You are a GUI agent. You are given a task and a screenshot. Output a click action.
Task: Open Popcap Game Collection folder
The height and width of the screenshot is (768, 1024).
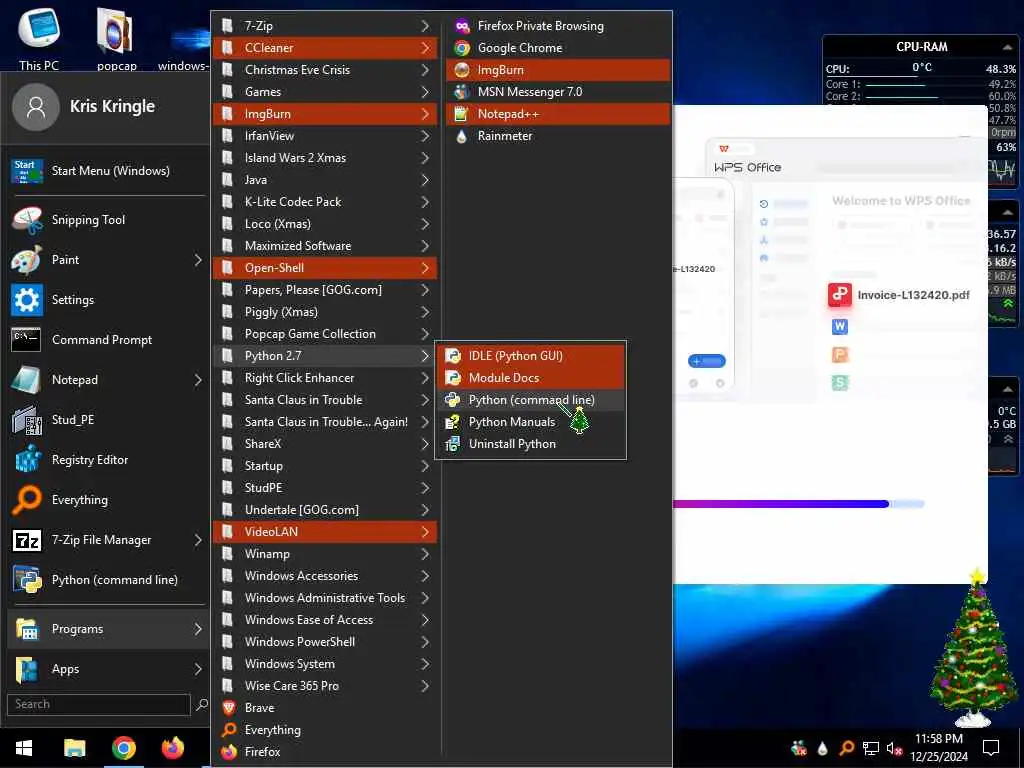(x=325, y=334)
